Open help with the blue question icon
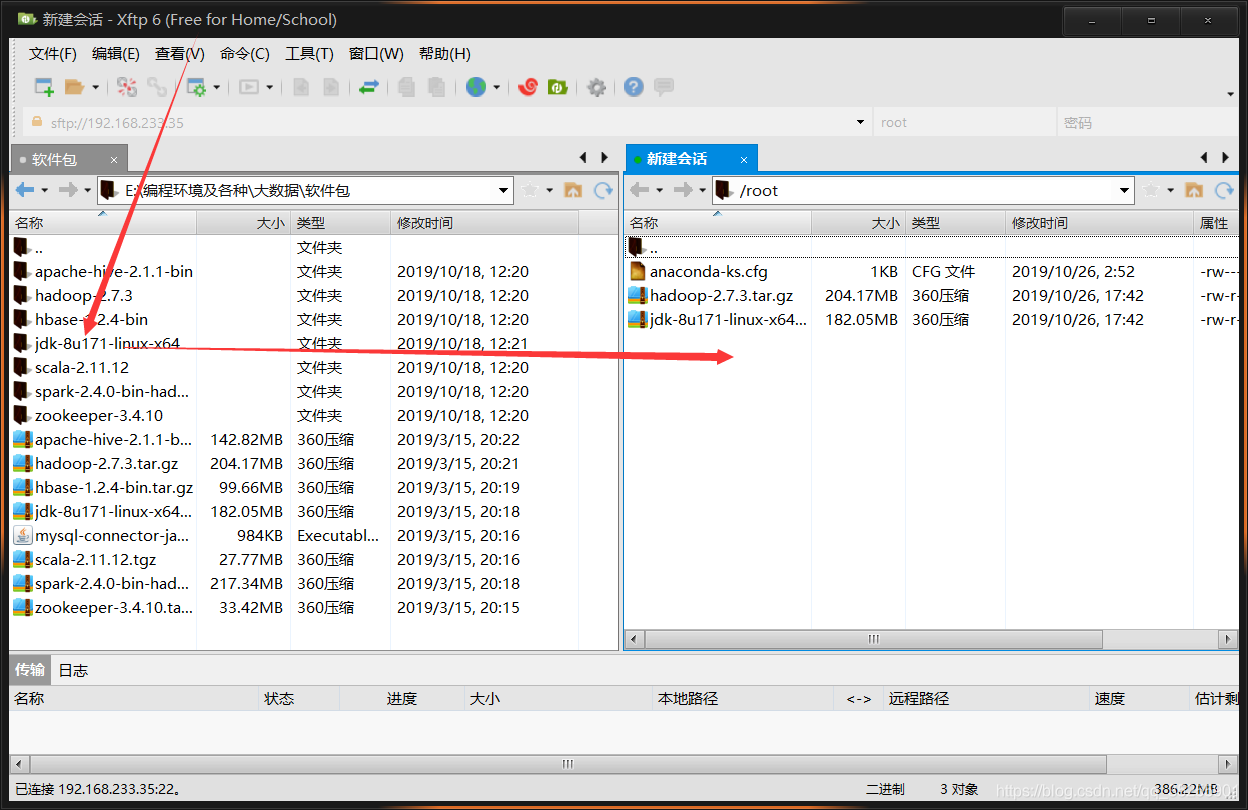Image resolution: width=1248 pixels, height=810 pixels. tap(633, 87)
